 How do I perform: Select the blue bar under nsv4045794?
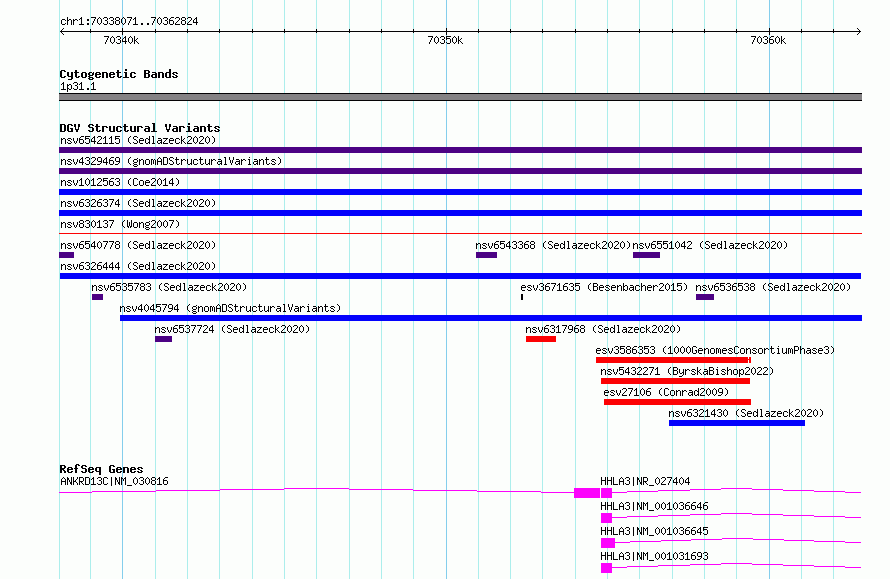[x=491, y=318]
